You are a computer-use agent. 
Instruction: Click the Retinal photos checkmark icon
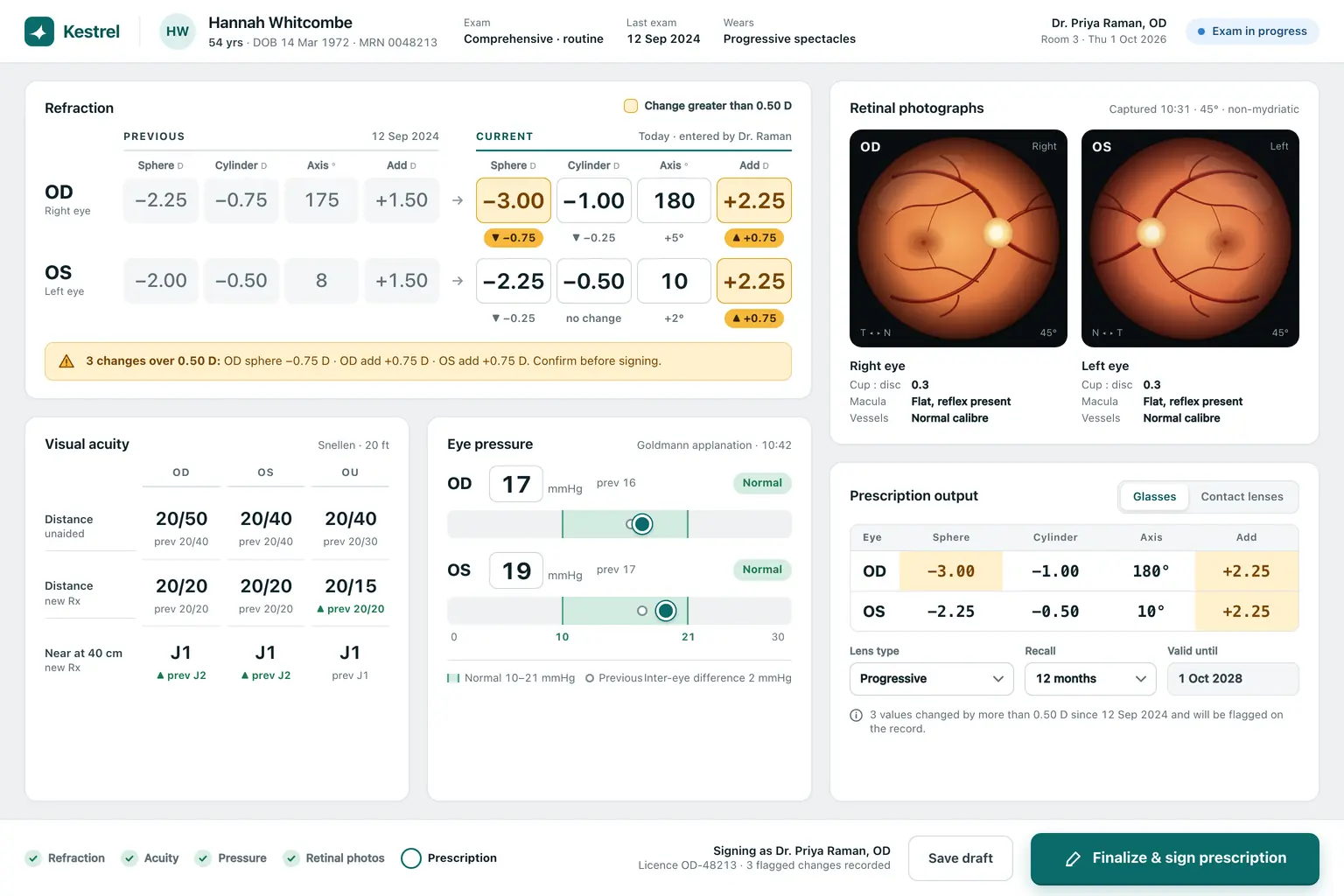pyautogui.click(x=291, y=858)
